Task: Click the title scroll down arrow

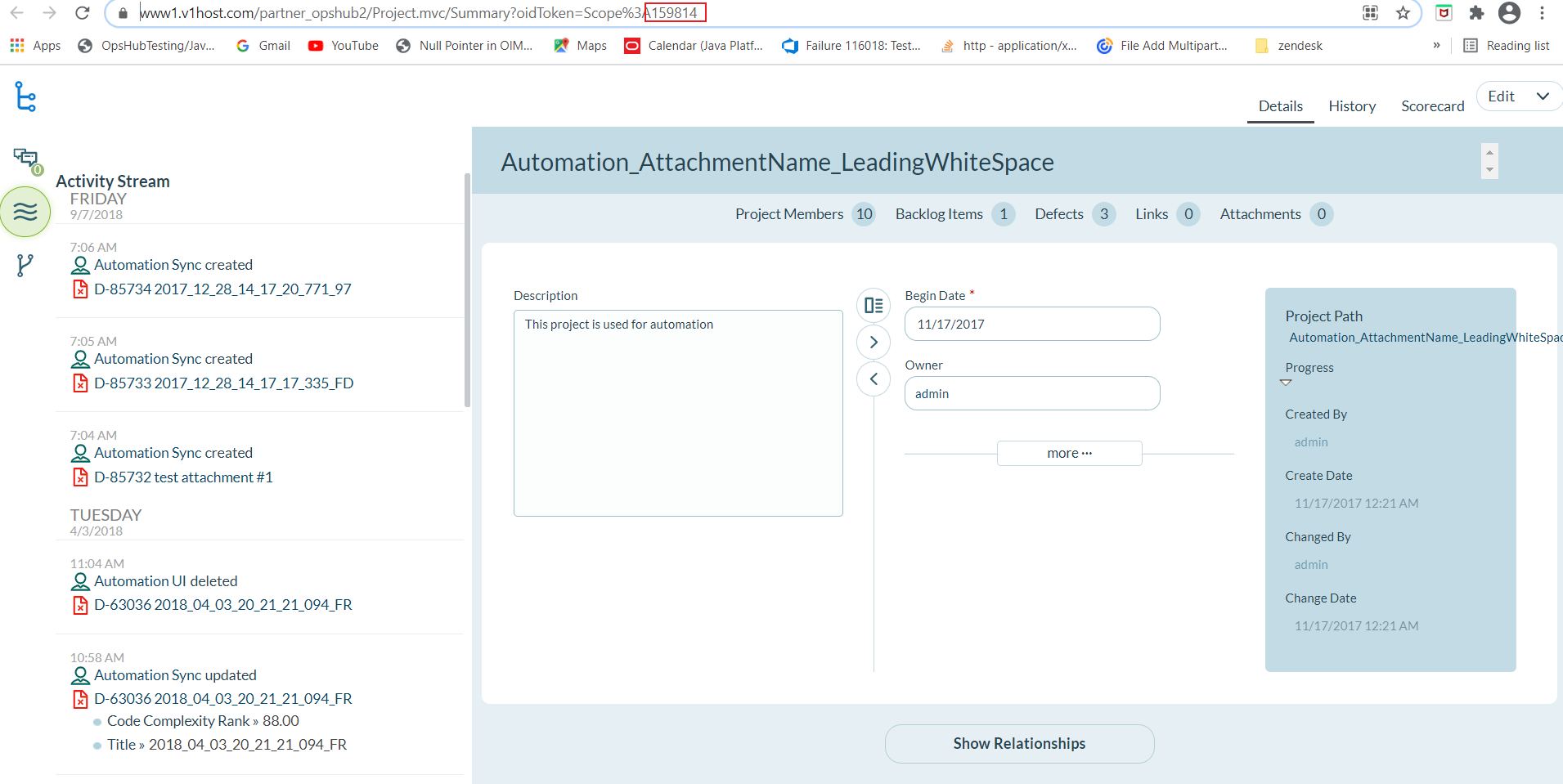Action: pos(1489,170)
